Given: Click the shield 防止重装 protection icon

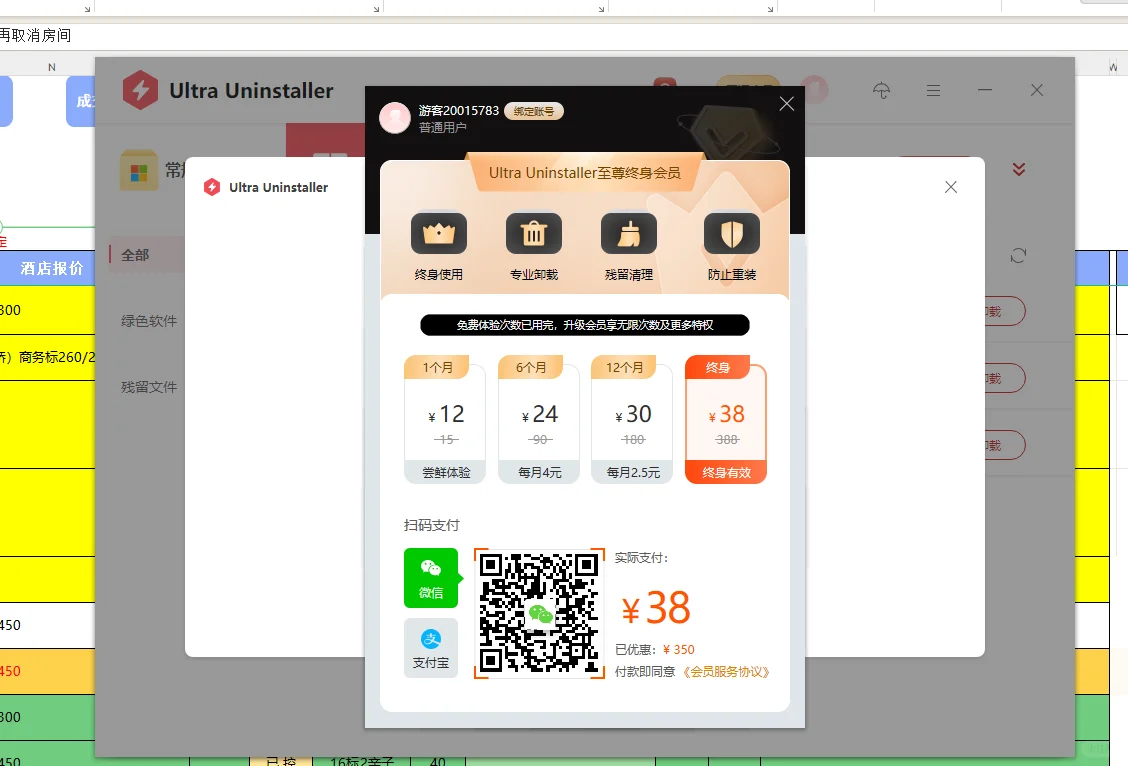Looking at the screenshot, I should [x=731, y=232].
